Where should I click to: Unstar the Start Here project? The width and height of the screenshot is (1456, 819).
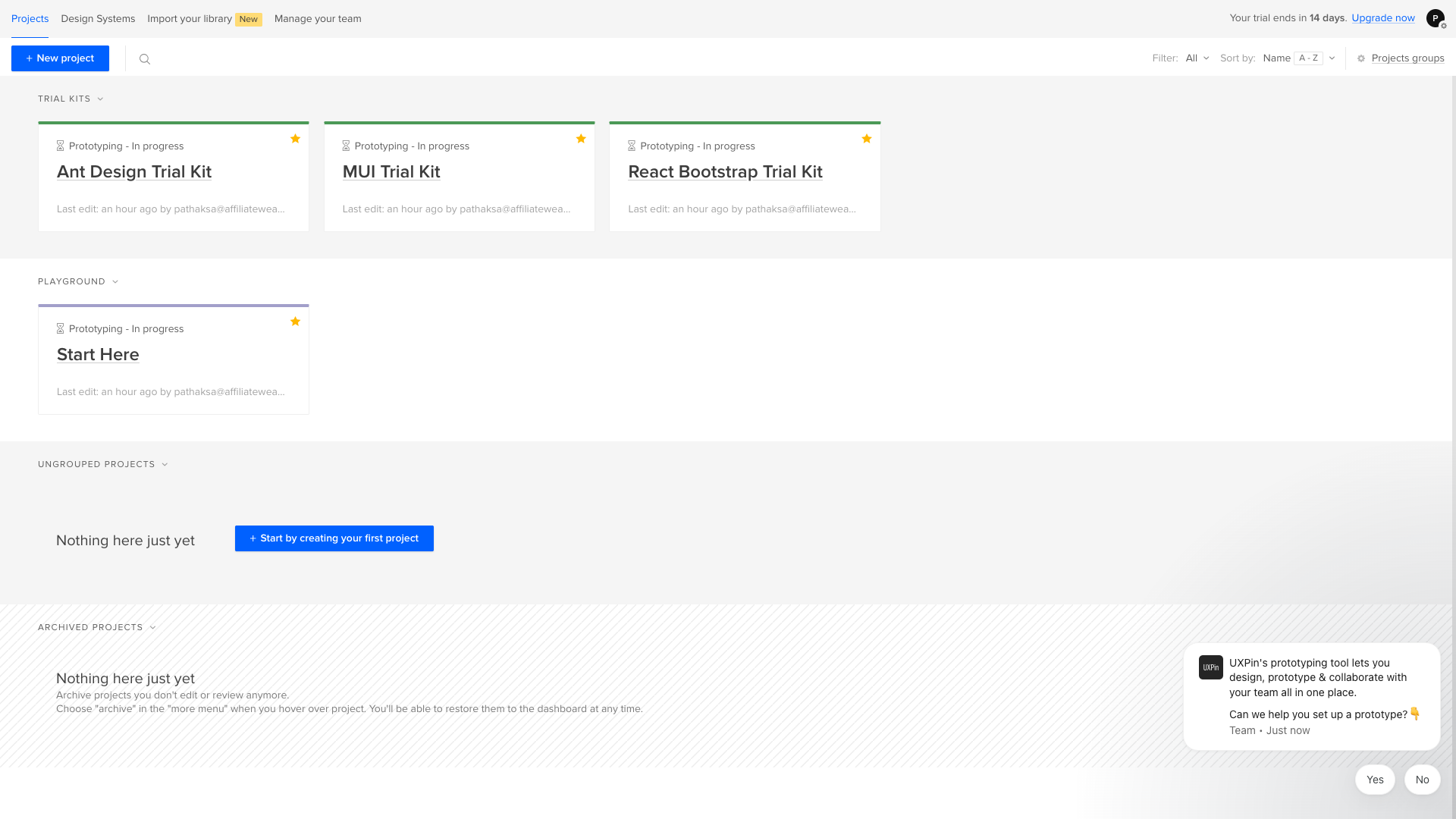coord(295,322)
